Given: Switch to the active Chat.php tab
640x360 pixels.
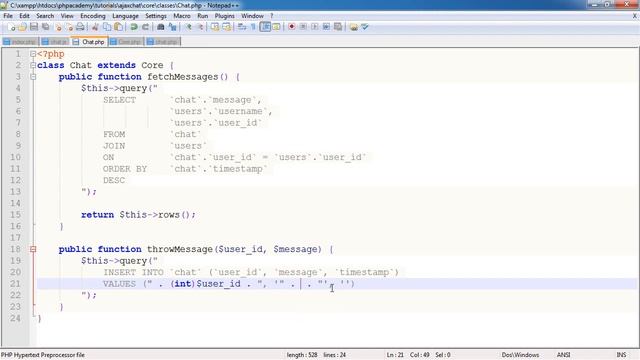Looking at the screenshot, I should pyautogui.click(x=89, y=42).
